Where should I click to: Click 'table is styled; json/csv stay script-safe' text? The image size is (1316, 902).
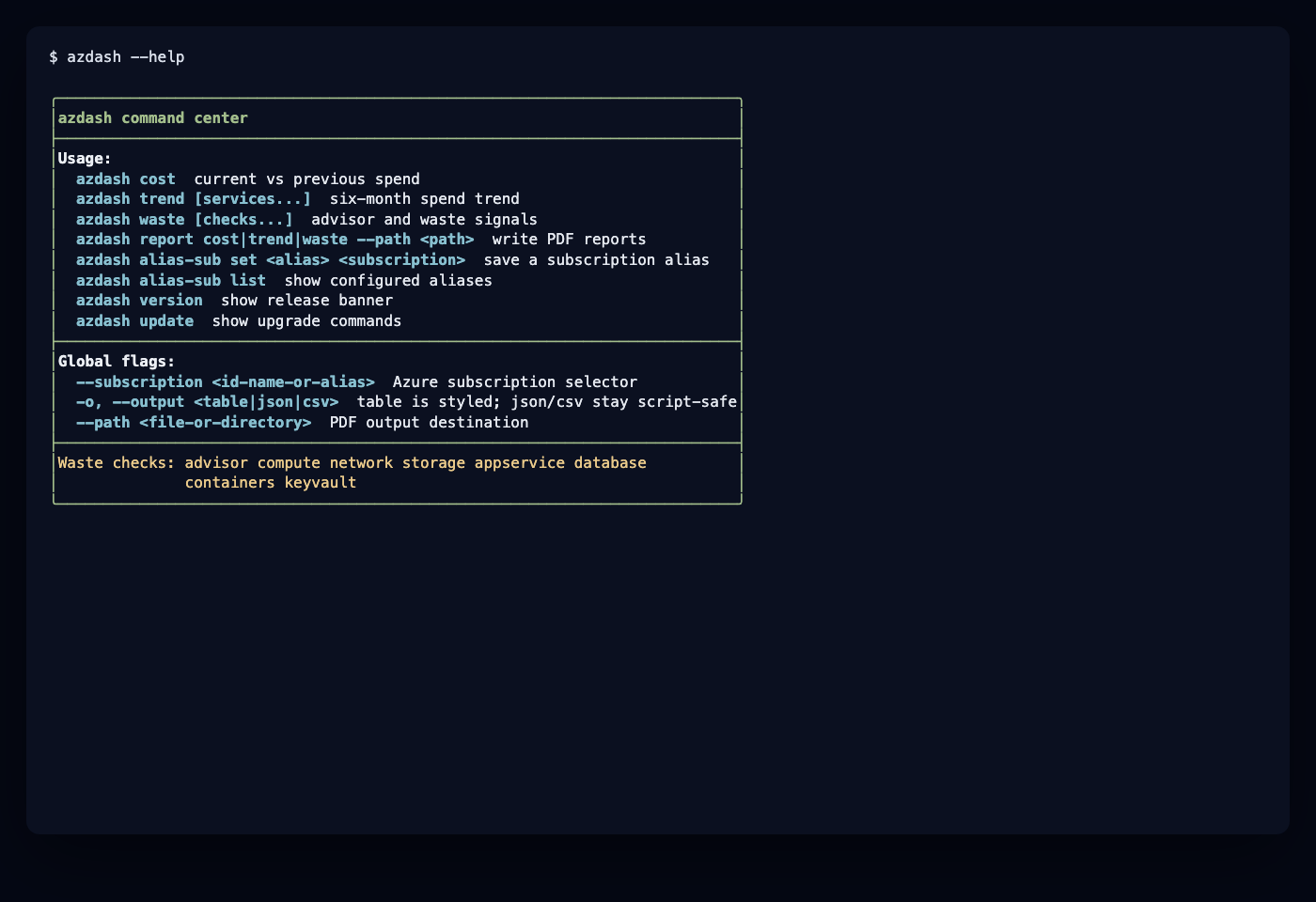pos(547,401)
